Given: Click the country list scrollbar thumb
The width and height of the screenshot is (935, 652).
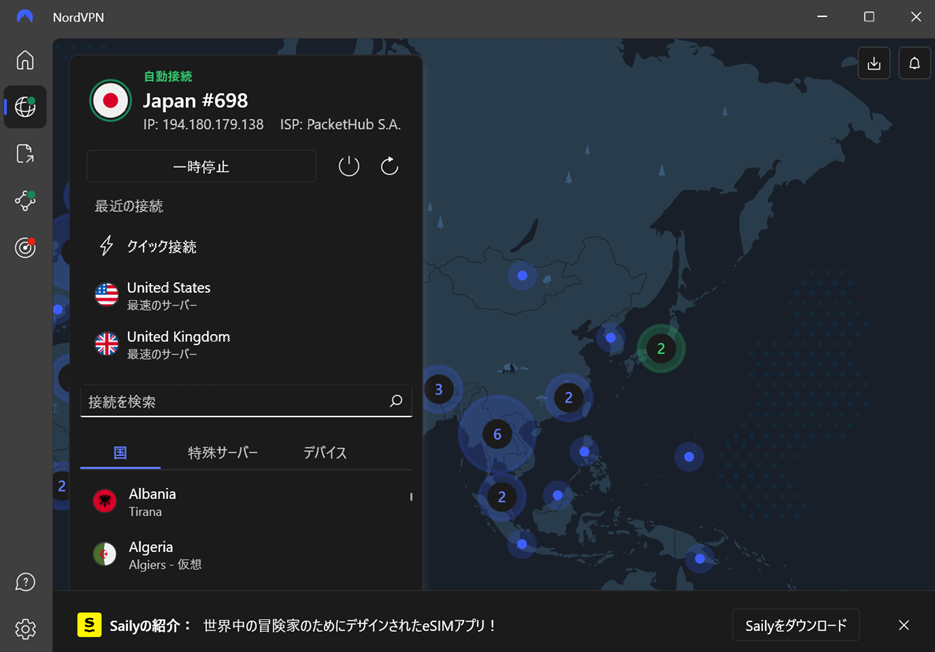Looking at the screenshot, I should coord(411,497).
